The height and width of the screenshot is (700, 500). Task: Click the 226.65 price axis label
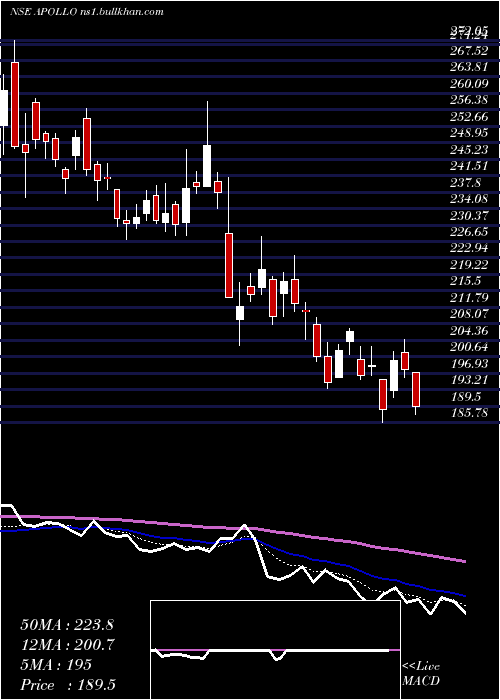click(469, 232)
